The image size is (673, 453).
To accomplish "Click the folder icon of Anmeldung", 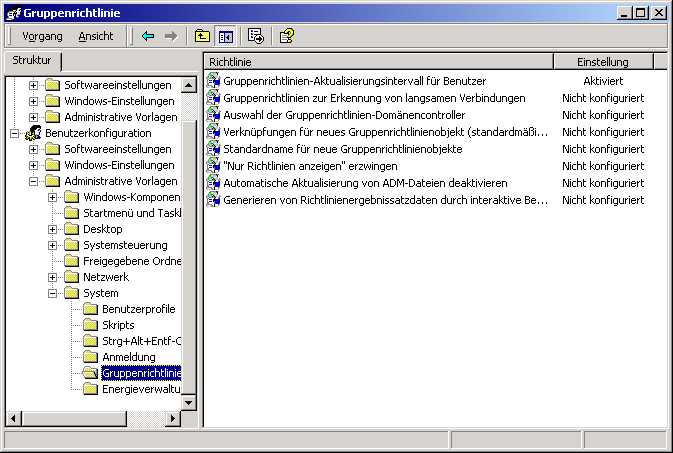I will click(90, 357).
